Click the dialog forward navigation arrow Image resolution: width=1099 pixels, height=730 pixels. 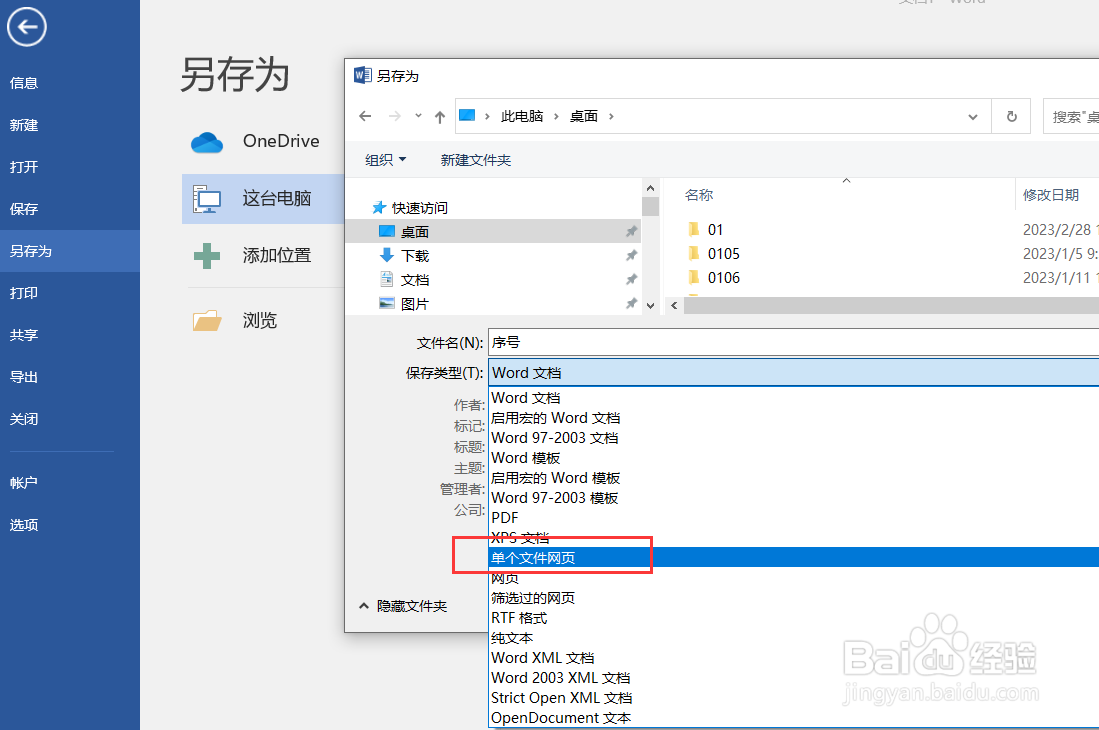point(395,116)
